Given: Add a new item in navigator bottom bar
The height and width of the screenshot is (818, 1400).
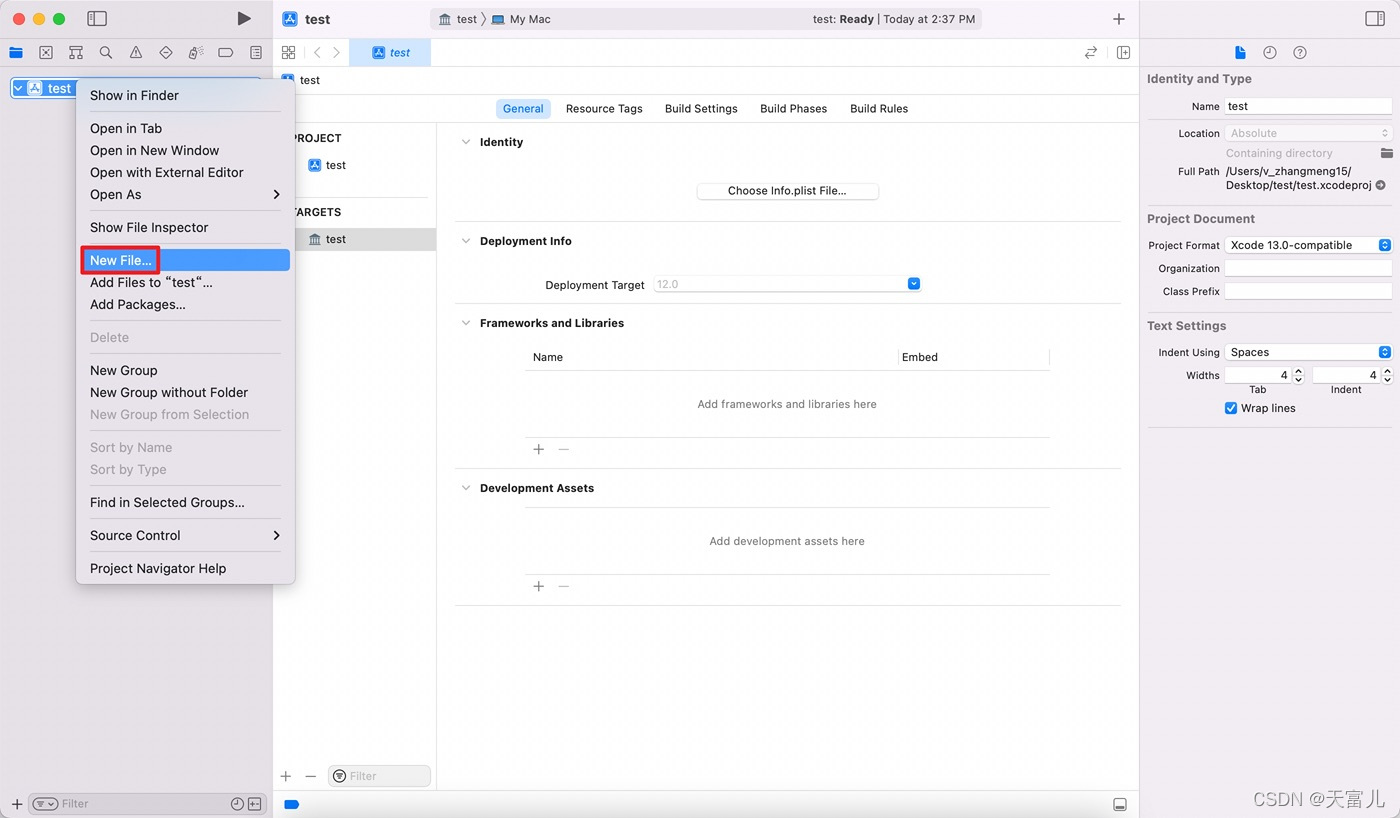Looking at the screenshot, I should click(17, 804).
